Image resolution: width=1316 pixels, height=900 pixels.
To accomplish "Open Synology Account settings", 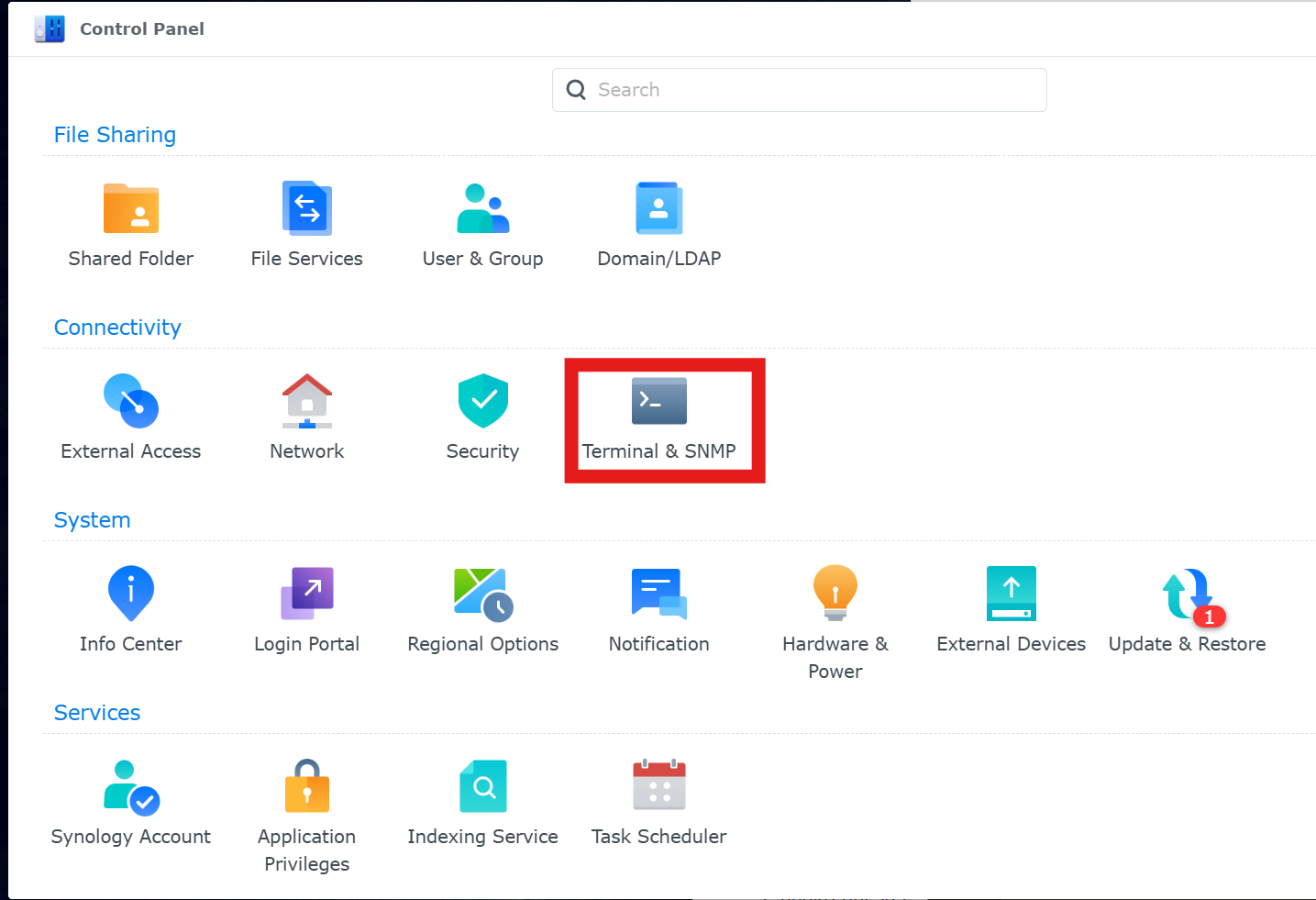I will 131,787.
